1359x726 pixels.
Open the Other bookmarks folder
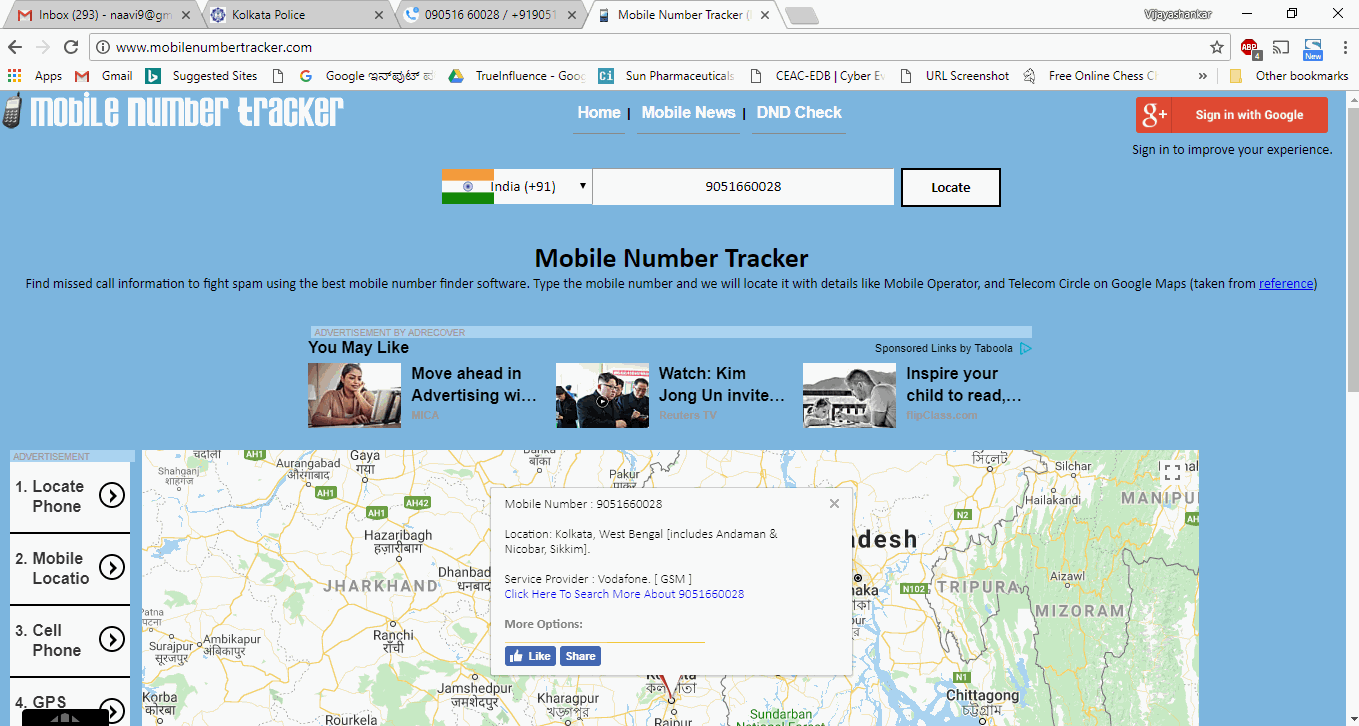1291,76
